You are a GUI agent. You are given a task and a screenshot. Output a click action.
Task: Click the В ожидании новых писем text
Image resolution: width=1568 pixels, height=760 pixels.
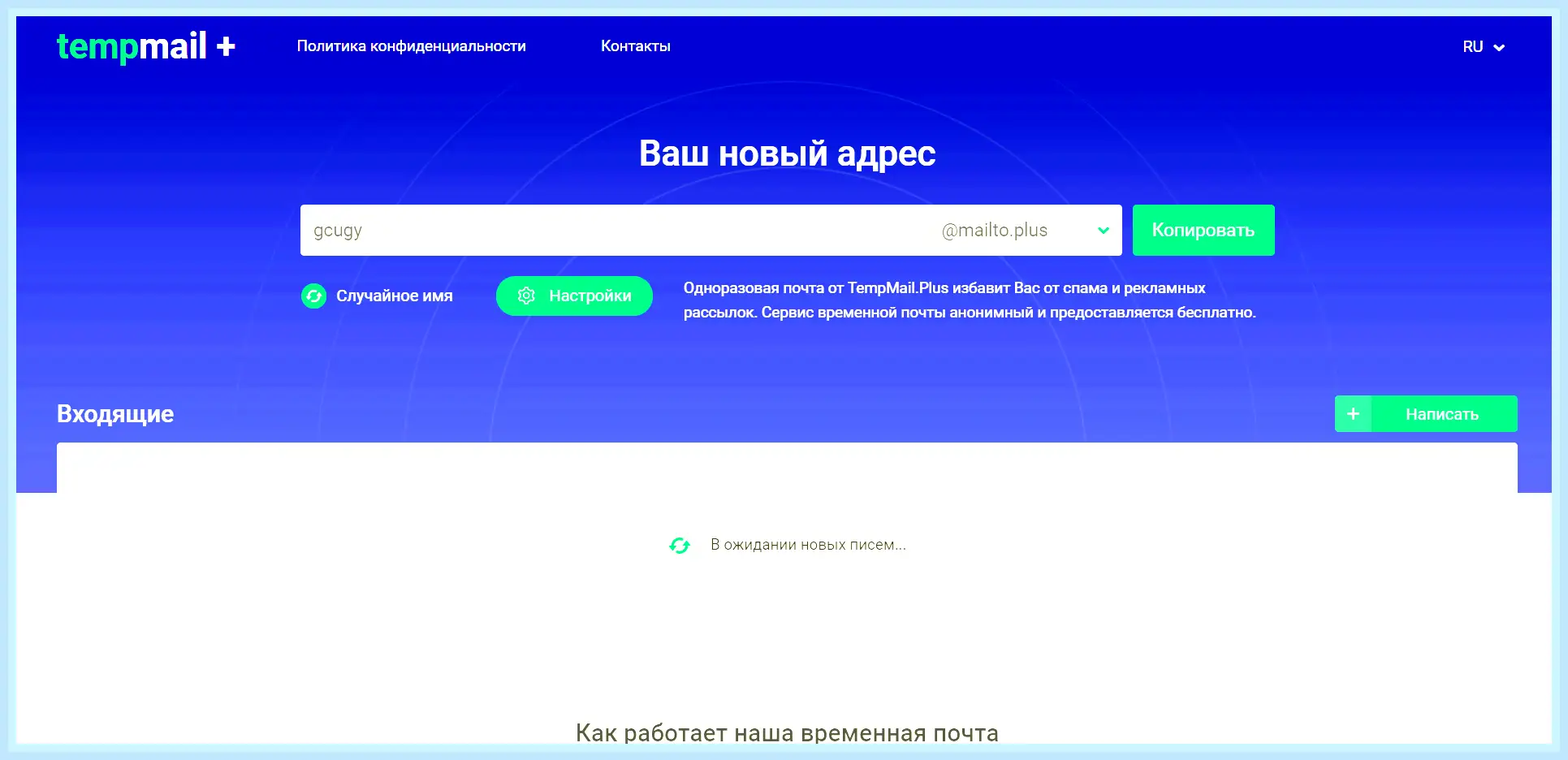808,545
